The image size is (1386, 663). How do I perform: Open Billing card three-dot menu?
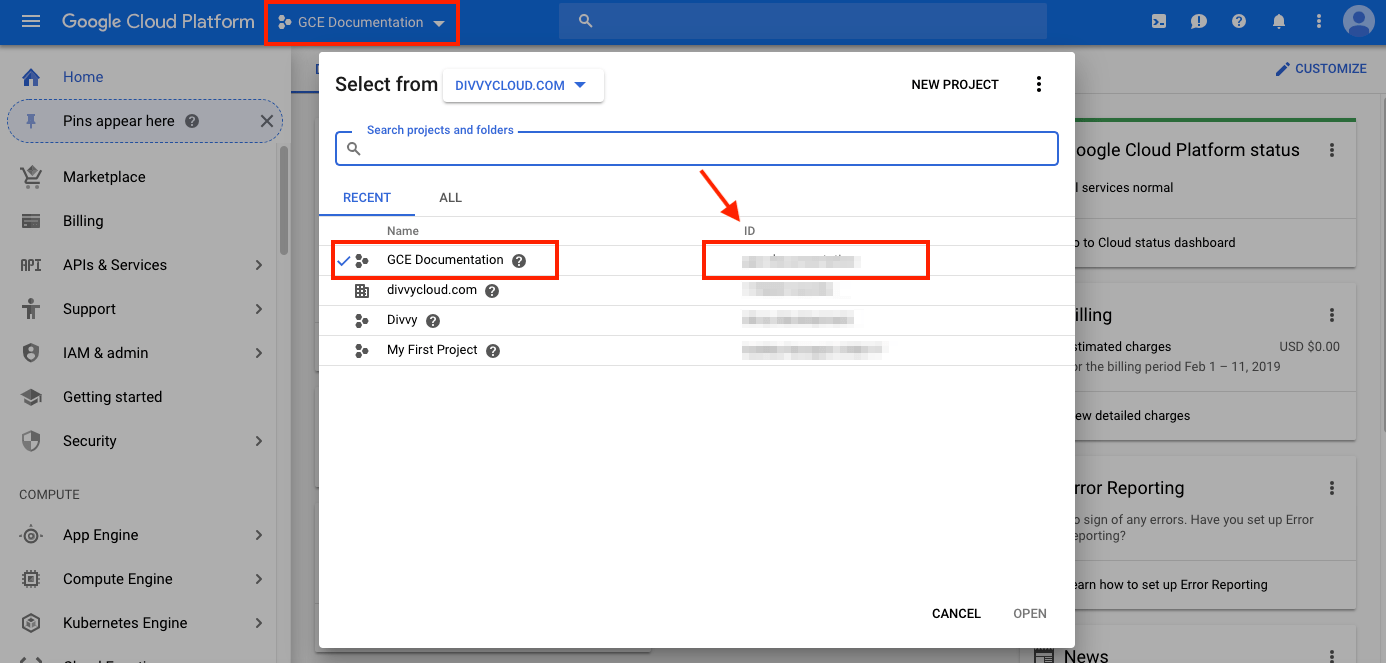coord(1332,315)
